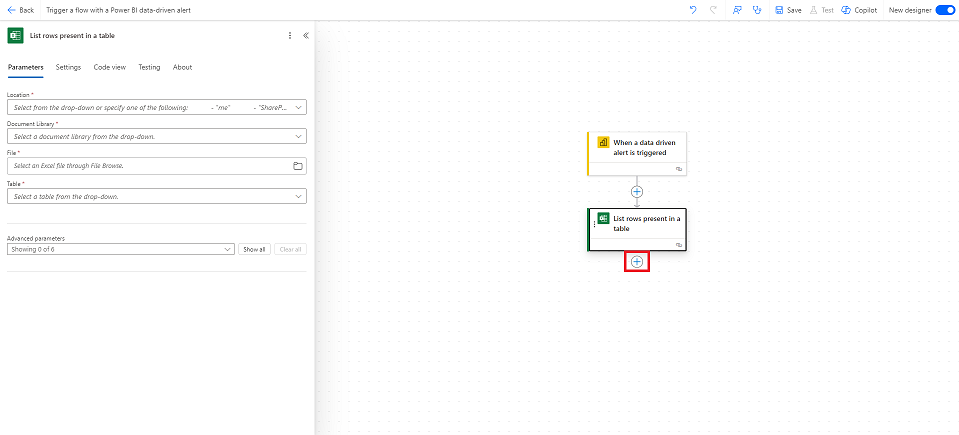Browse for Excel file with folder icon
959x435 pixels.
[298, 166]
